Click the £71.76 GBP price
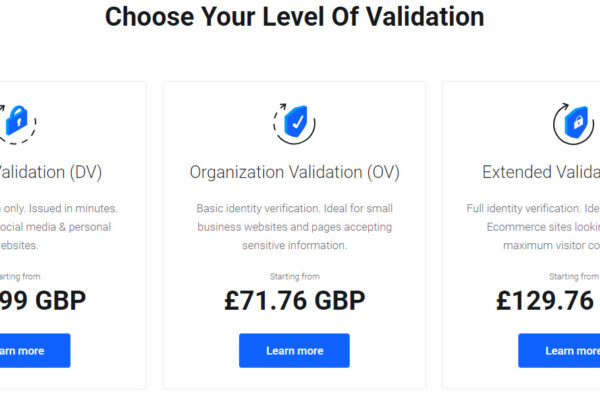Image resolution: width=600 pixels, height=400 pixels. tap(295, 300)
